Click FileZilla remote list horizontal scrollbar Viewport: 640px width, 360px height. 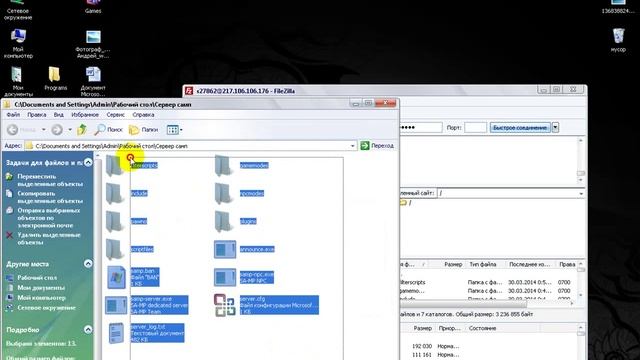463,304
